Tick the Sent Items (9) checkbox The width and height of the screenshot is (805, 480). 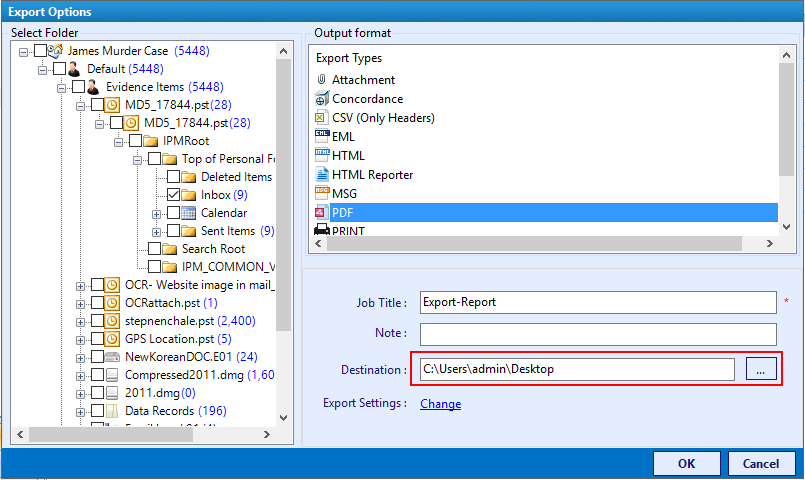click(174, 231)
